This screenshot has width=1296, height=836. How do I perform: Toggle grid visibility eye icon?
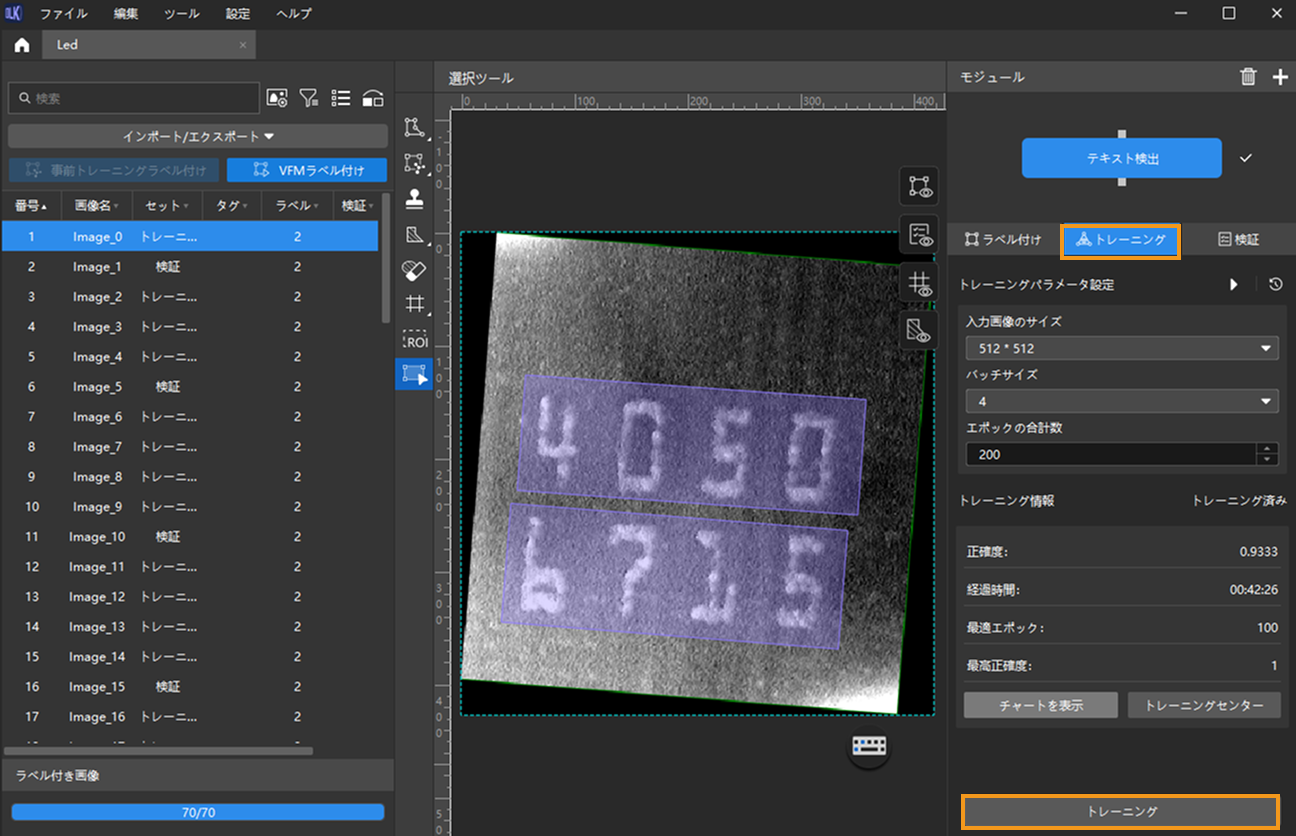coord(919,282)
